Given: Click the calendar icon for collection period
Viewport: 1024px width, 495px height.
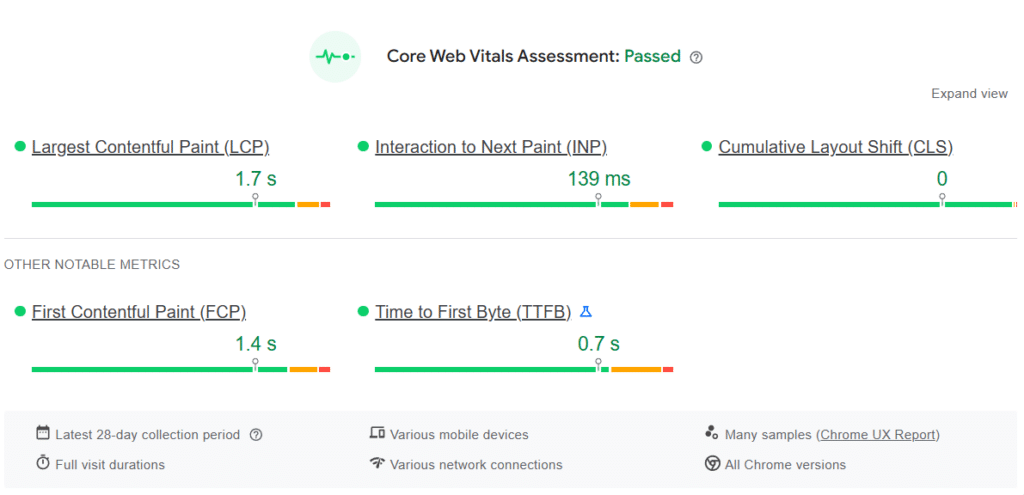Looking at the screenshot, I should pyautogui.click(x=43, y=434).
